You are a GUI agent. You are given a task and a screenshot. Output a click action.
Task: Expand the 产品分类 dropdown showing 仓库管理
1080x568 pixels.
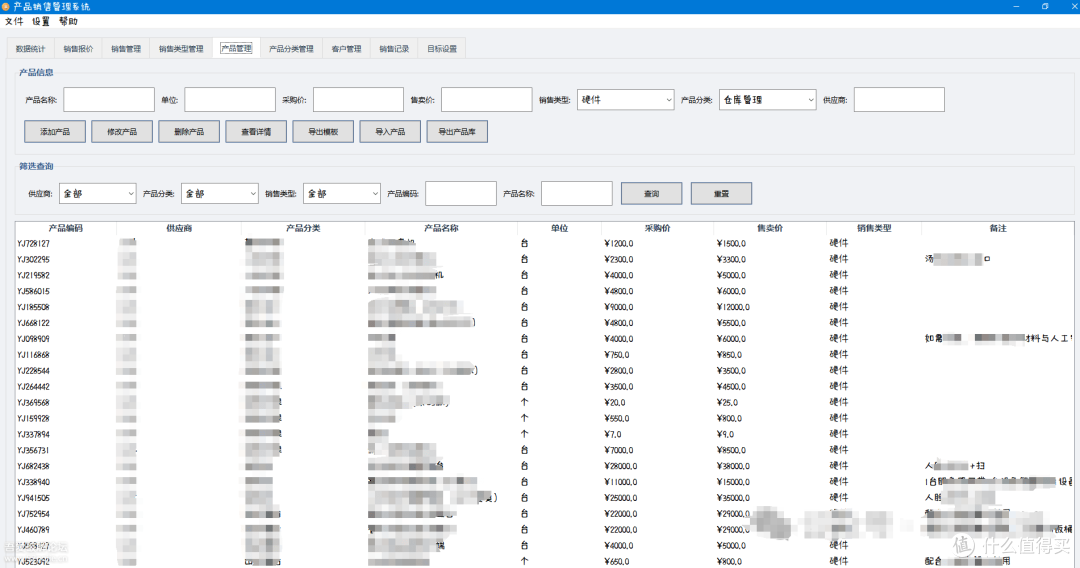(768, 100)
